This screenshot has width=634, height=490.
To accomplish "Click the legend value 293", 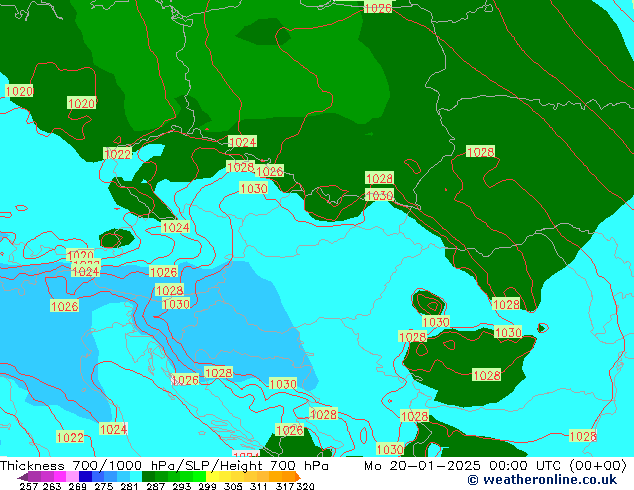I will [x=182, y=486].
